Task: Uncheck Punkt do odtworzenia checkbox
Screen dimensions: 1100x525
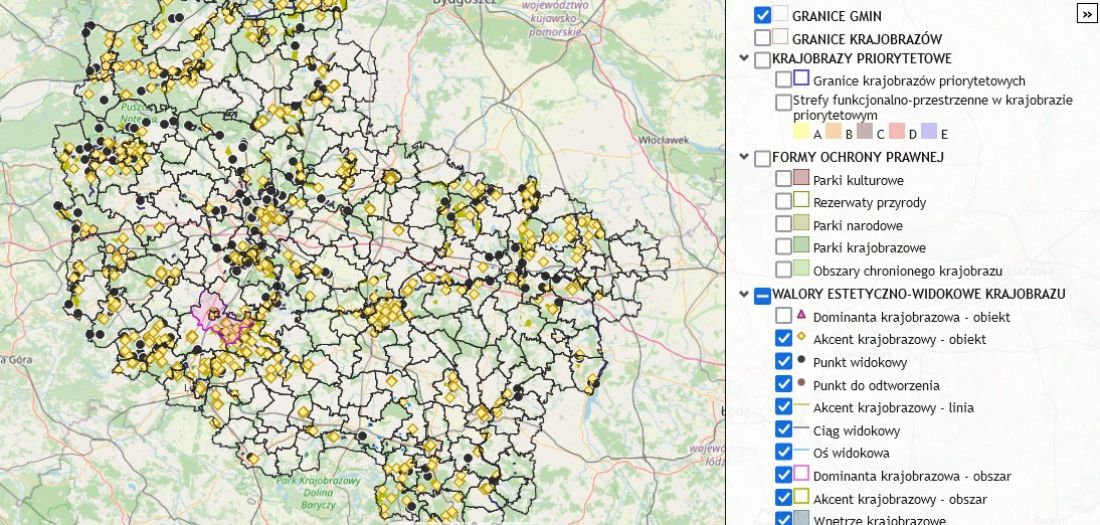Action: [784, 384]
